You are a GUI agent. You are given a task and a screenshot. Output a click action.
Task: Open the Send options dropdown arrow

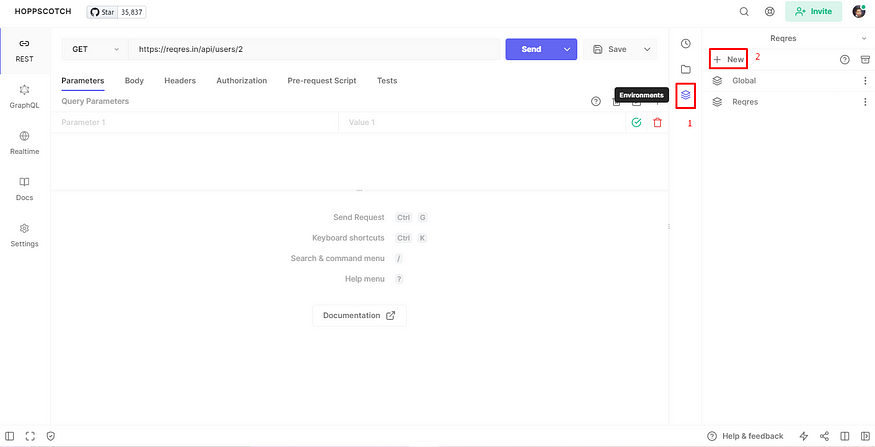pos(568,49)
